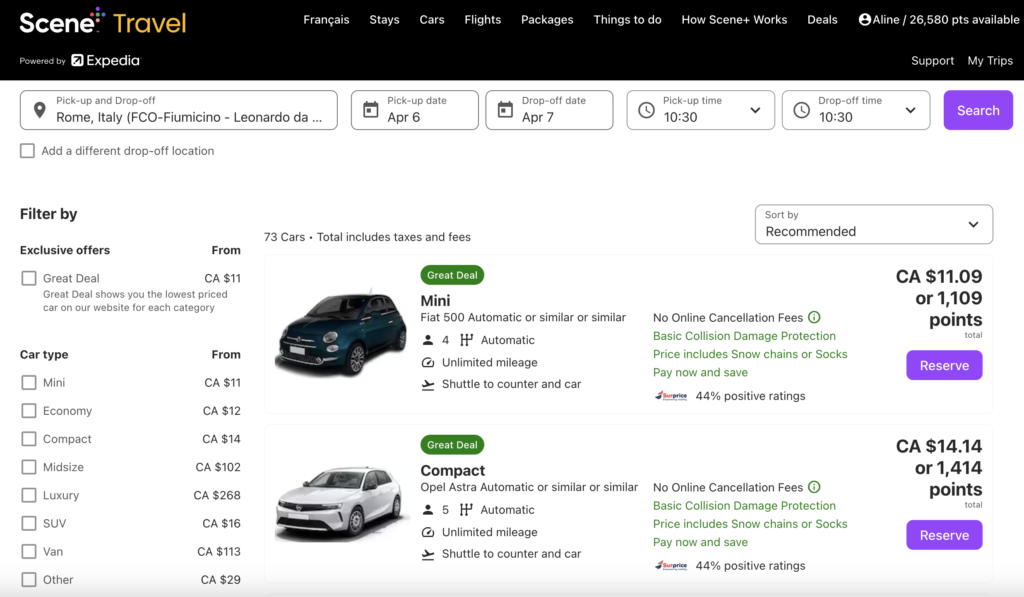Click info icon next to Compact cancellation fees
This screenshot has width=1024, height=597.
coord(814,488)
